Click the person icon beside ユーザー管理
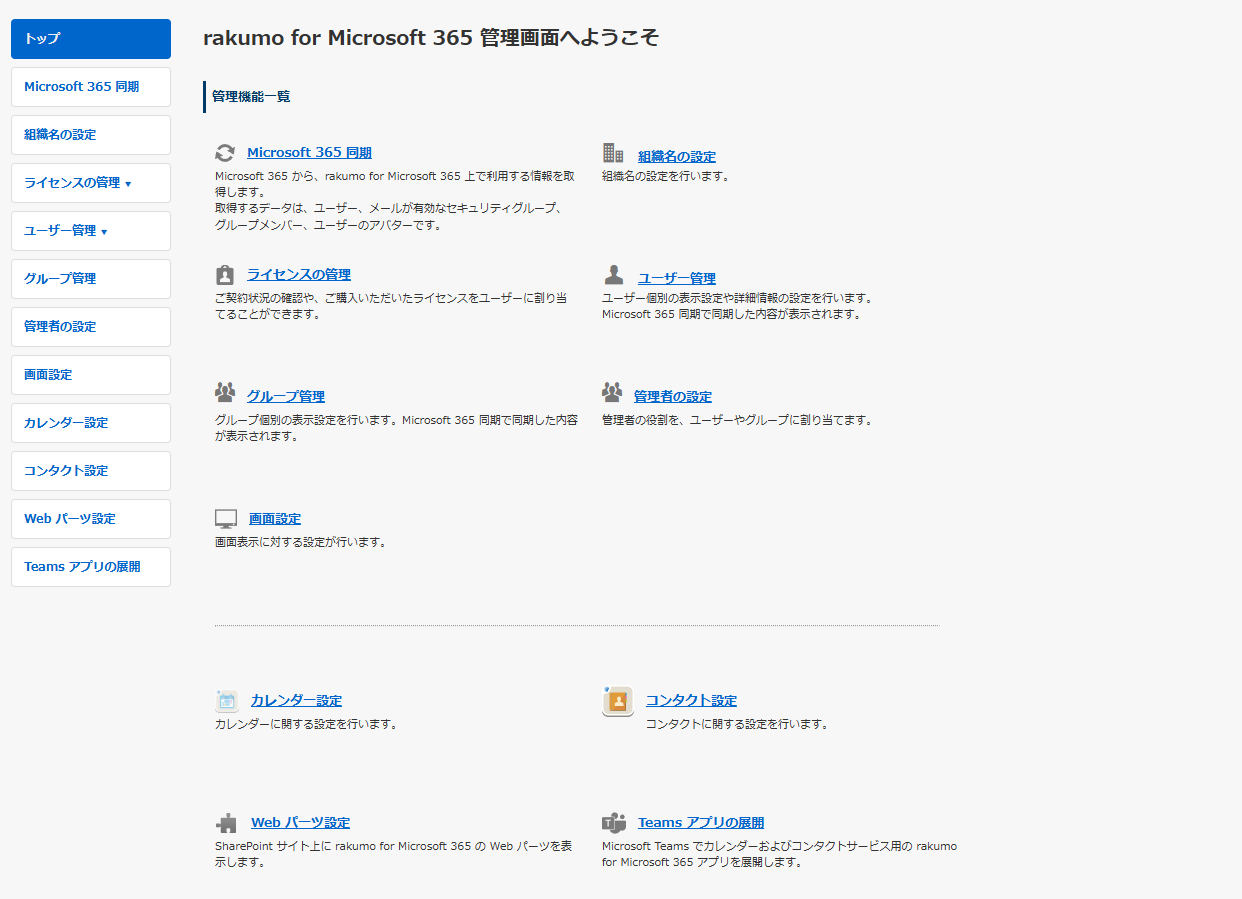The height and width of the screenshot is (899, 1242). (x=614, y=275)
